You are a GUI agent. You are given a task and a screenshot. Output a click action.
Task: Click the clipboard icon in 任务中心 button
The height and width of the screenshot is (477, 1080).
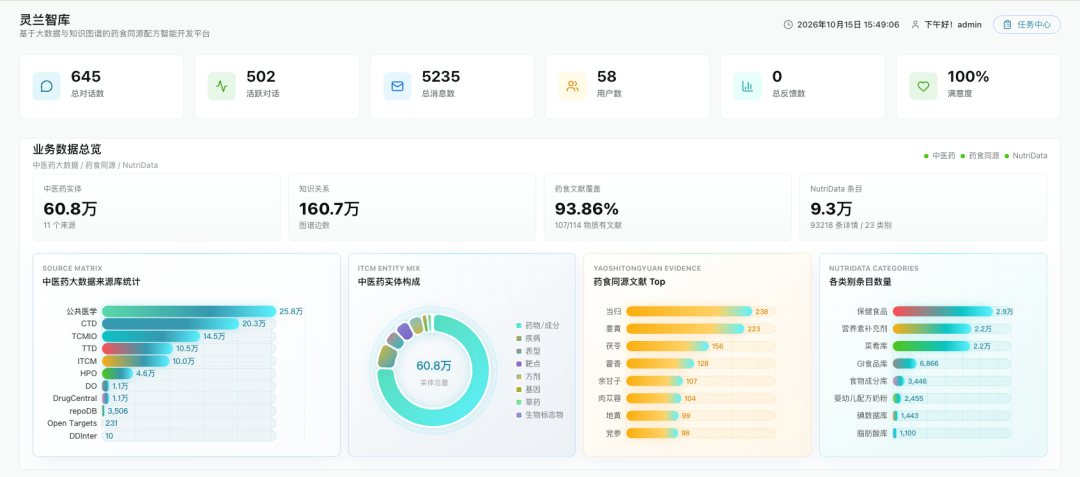(x=1008, y=24)
